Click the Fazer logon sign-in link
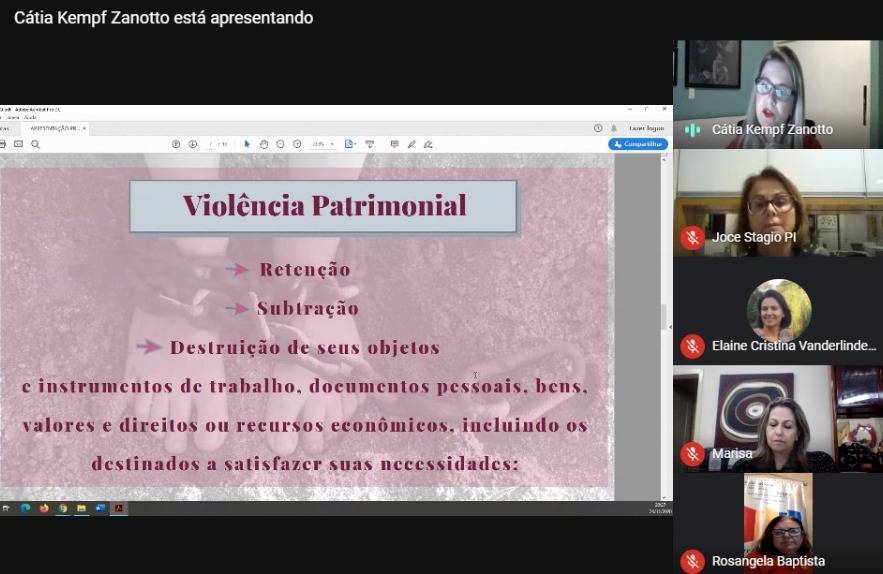This screenshot has width=883, height=574. (x=645, y=128)
